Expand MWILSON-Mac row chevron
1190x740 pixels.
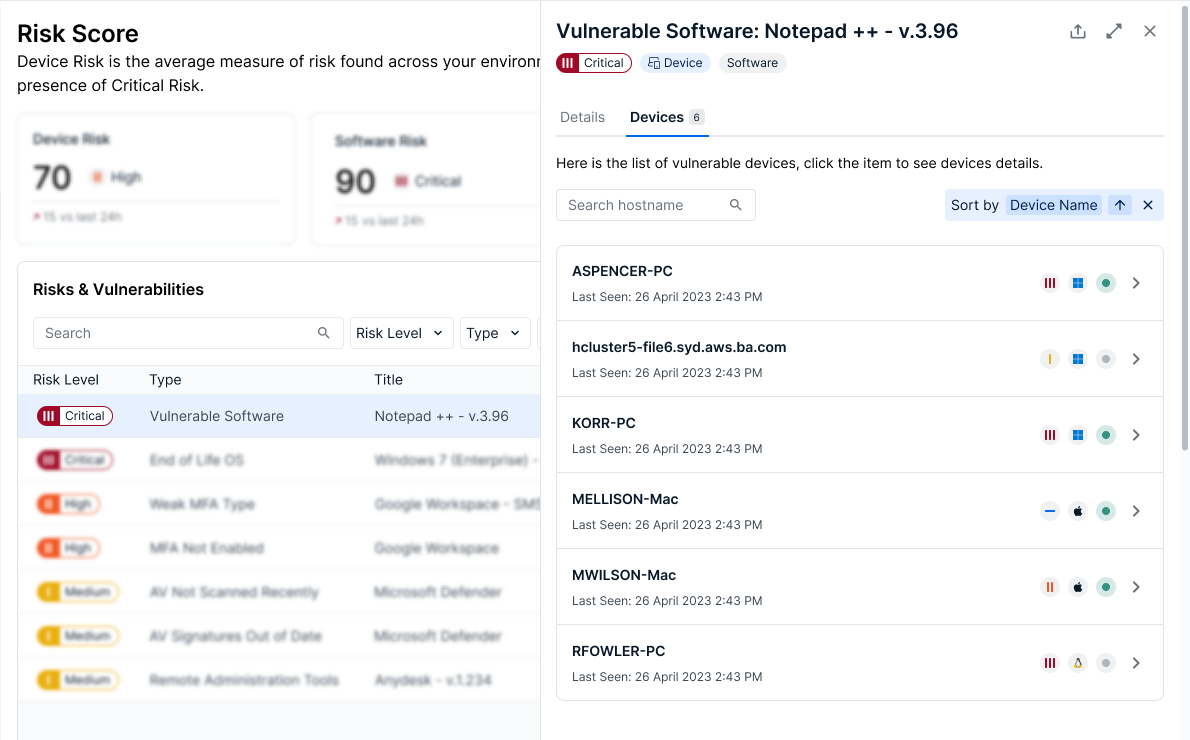tap(1136, 587)
